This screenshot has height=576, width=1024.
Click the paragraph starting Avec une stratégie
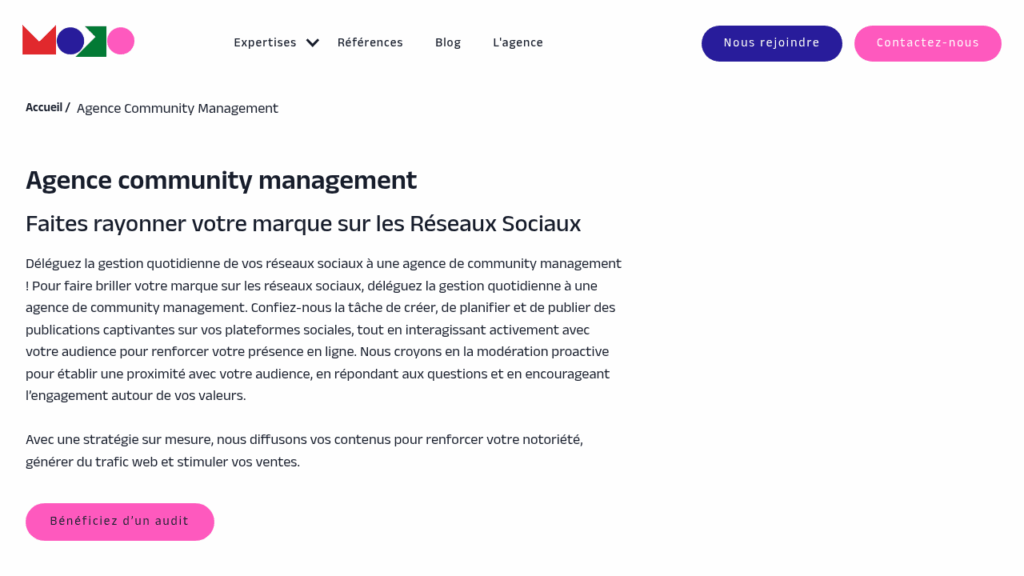[304, 451]
